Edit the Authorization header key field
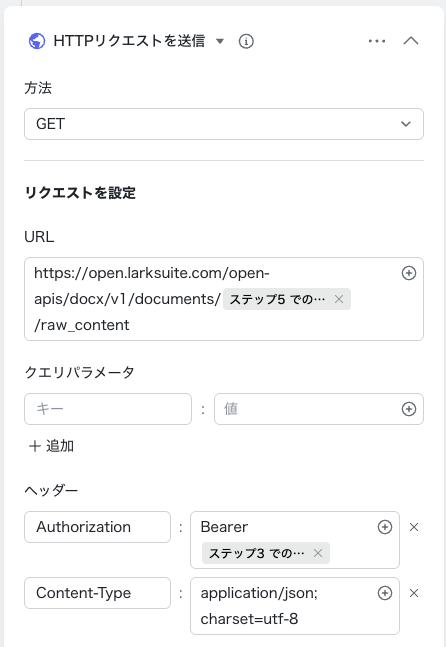This screenshot has width=446, height=647. coord(97,527)
